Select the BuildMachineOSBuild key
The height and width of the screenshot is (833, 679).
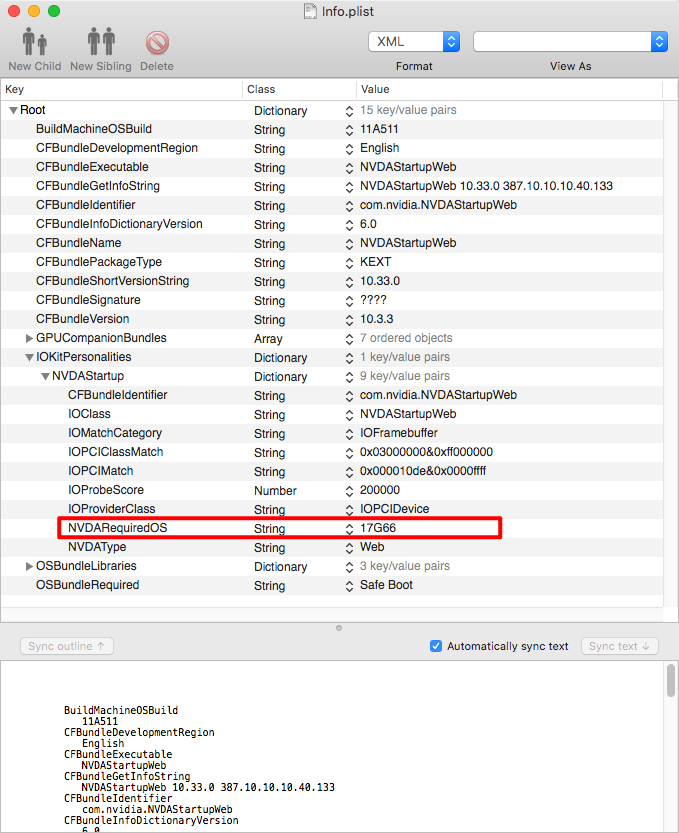click(x=94, y=129)
